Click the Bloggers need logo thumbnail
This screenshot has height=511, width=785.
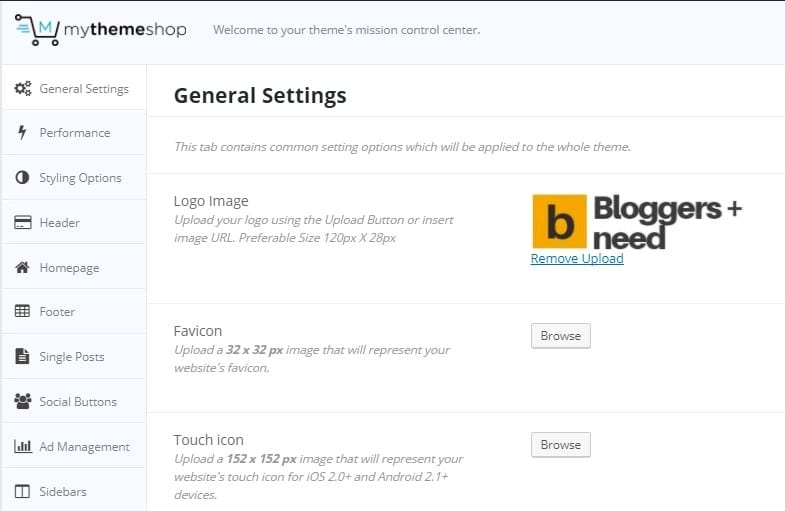tap(637, 221)
